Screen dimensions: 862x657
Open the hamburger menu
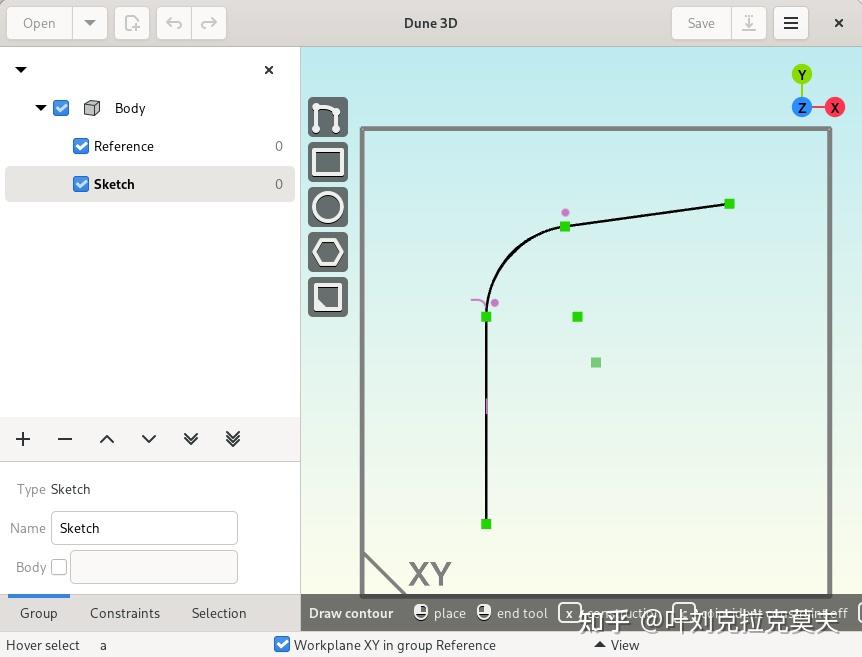pos(791,23)
